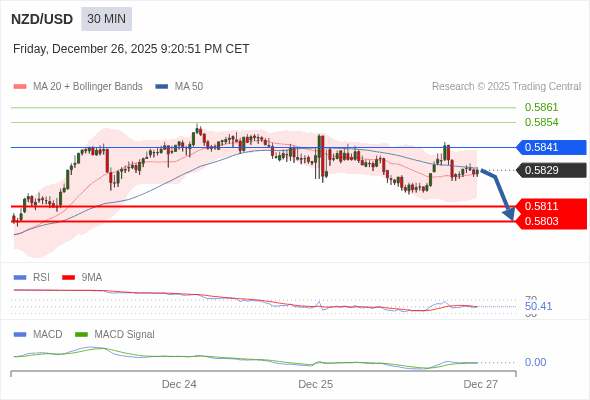Image resolution: width=590 pixels, height=400 pixels.
Task: Click the 'Dec 27' time axis label
Action: click(x=481, y=384)
